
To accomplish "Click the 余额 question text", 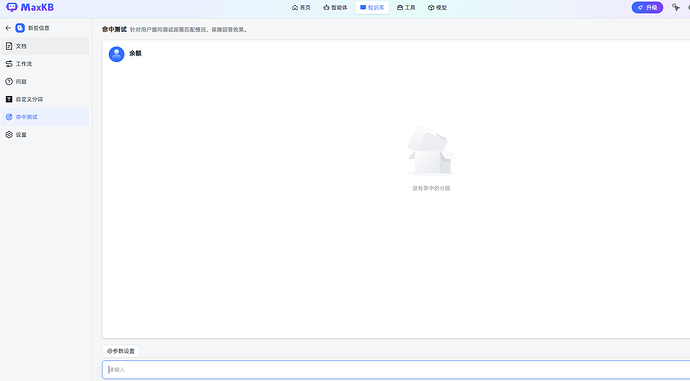I will click(135, 53).
